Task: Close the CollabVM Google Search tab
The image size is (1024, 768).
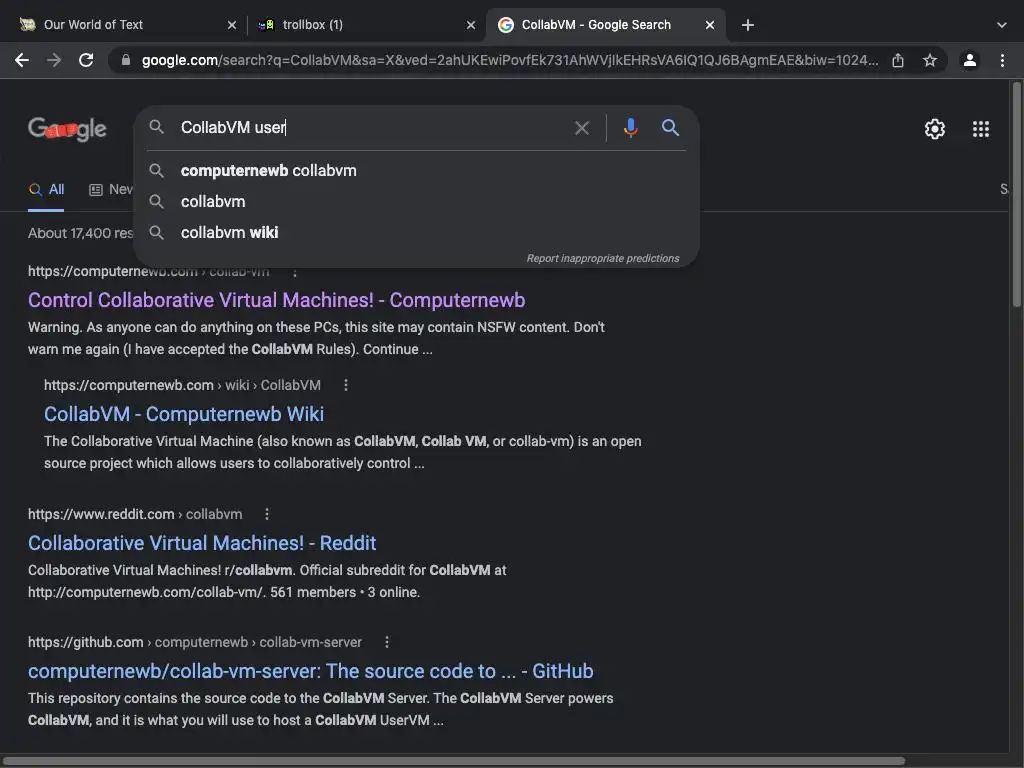Action: [710, 25]
